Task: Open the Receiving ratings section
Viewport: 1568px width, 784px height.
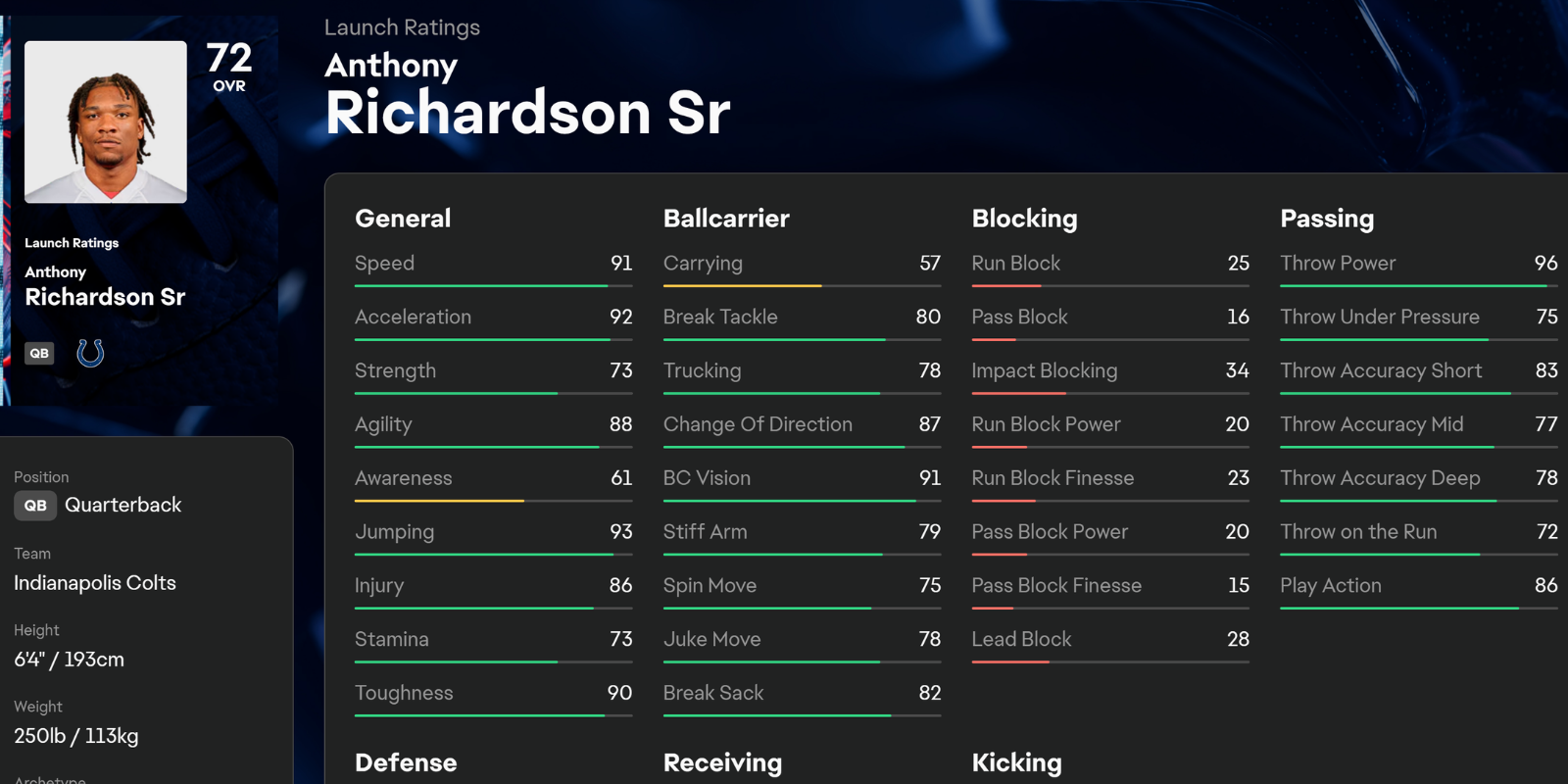Action: coord(722,762)
